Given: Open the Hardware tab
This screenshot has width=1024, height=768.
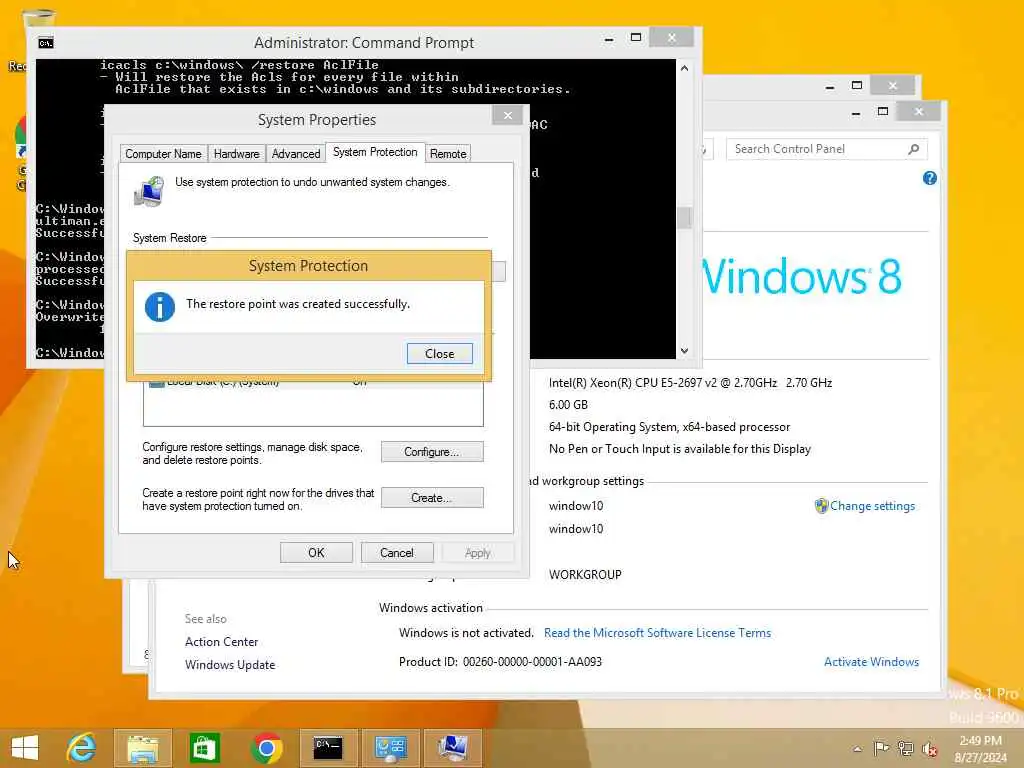Looking at the screenshot, I should coord(236,153).
